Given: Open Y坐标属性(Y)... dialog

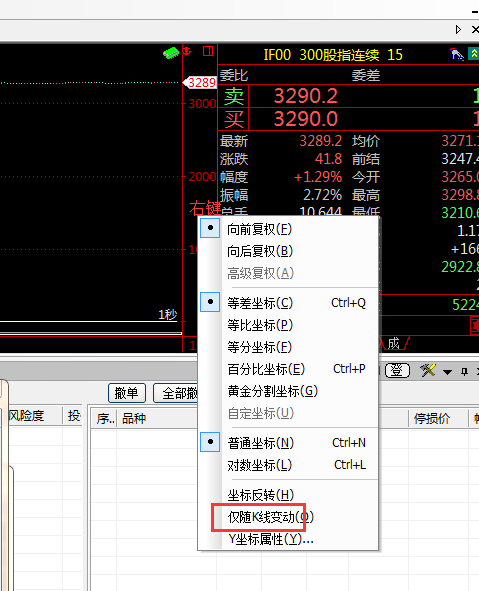Looking at the screenshot, I should 288,539.
